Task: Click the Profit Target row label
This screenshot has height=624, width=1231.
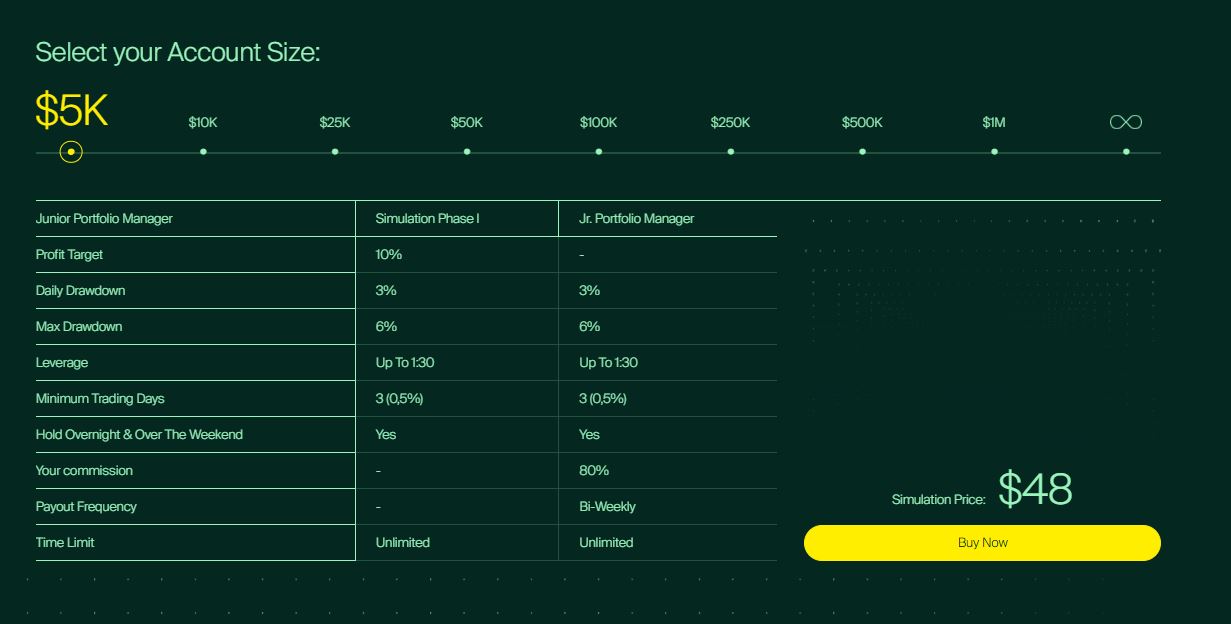Action: tap(70, 255)
